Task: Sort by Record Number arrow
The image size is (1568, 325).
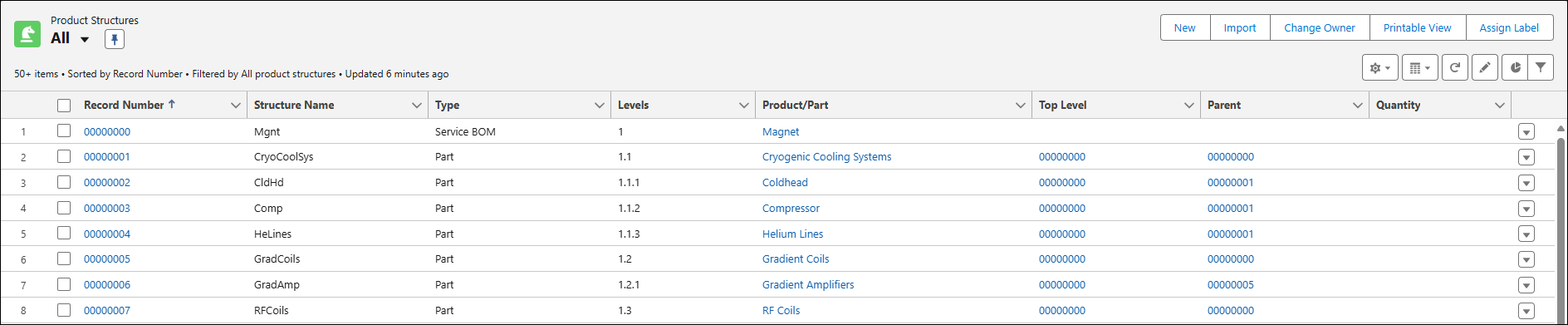Action: coord(172,105)
